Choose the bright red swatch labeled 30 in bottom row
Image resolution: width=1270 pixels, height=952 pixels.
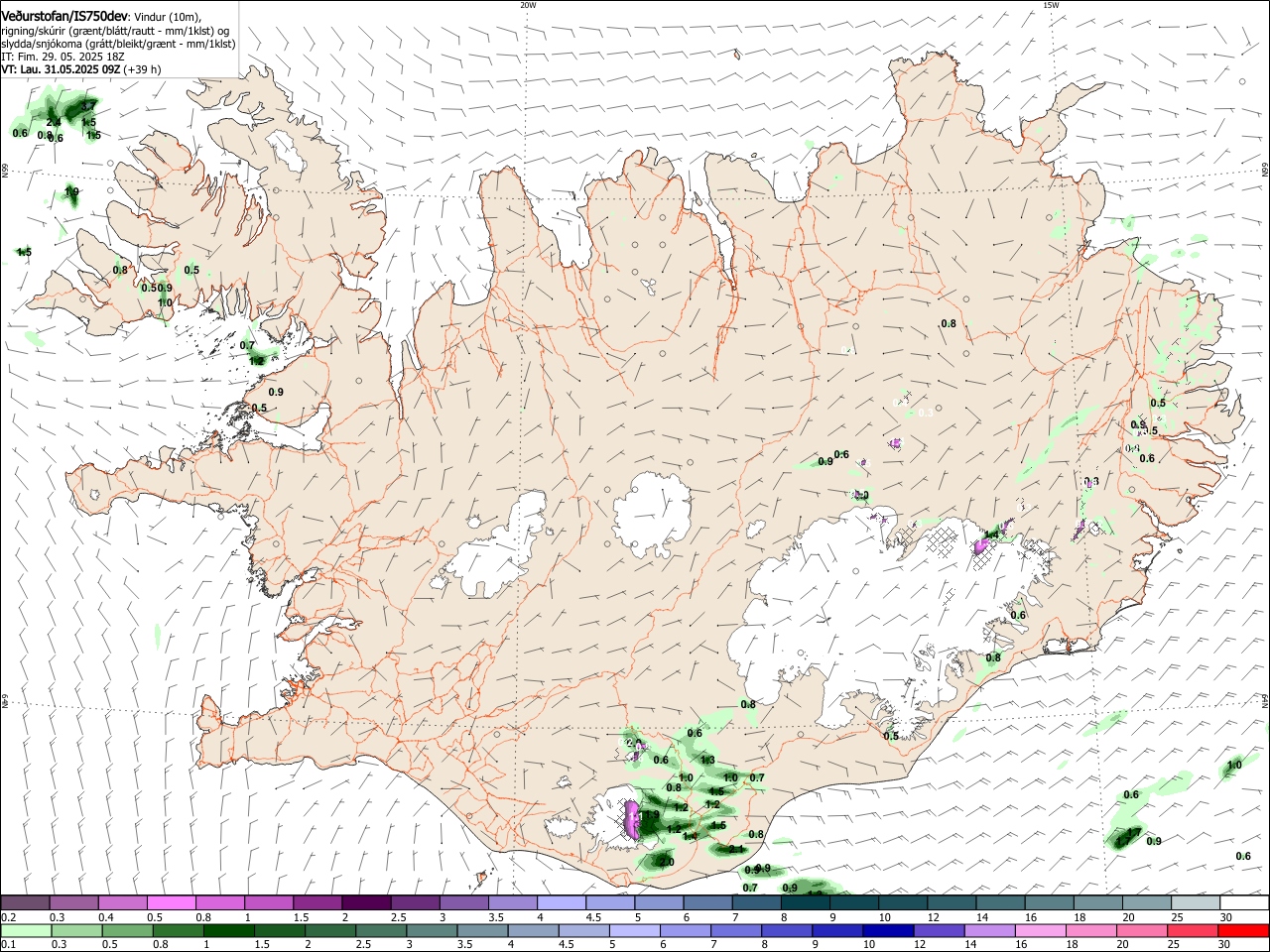tap(1243, 931)
